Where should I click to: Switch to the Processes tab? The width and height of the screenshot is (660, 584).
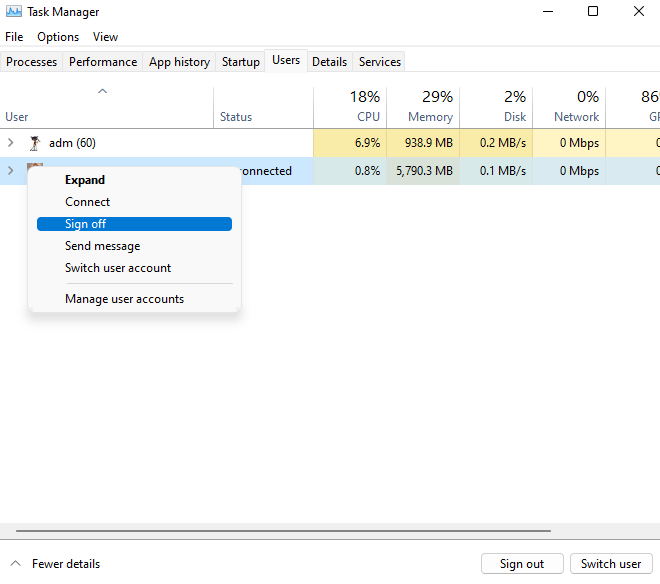click(x=32, y=62)
